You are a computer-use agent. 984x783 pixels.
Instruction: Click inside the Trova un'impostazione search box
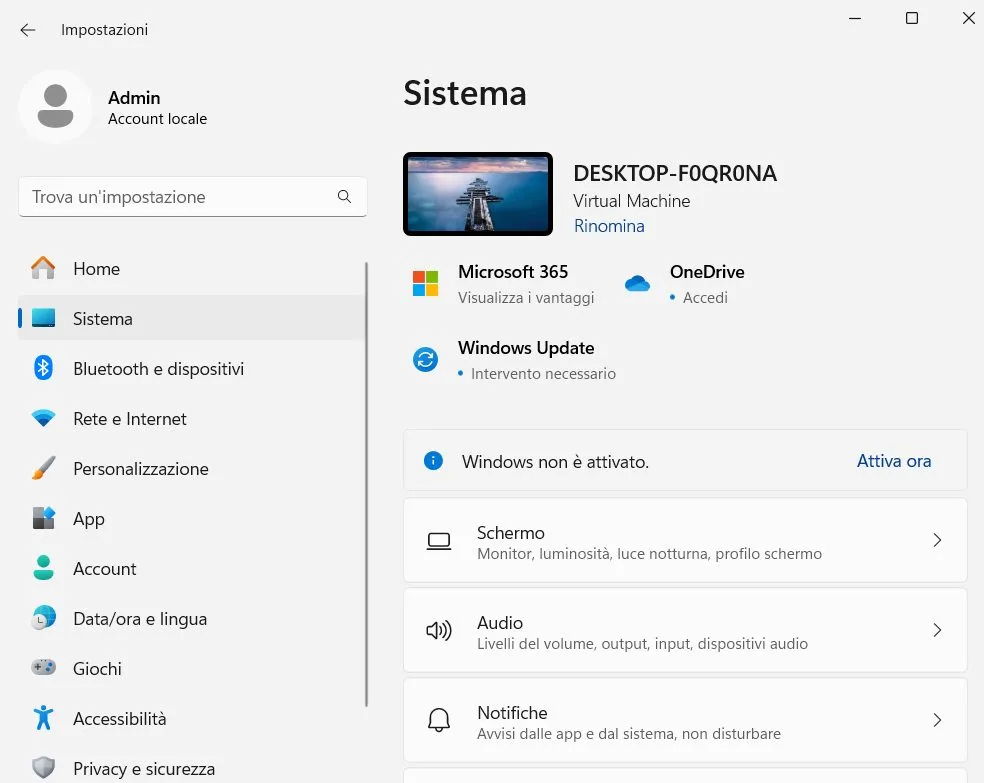tap(180, 196)
